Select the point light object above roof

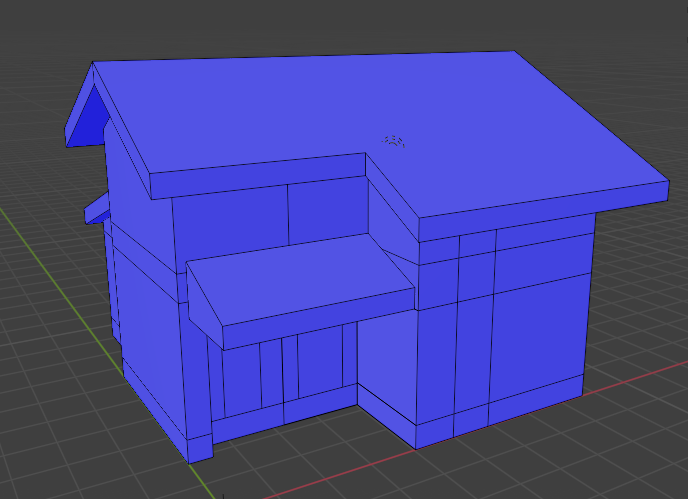click(x=393, y=141)
